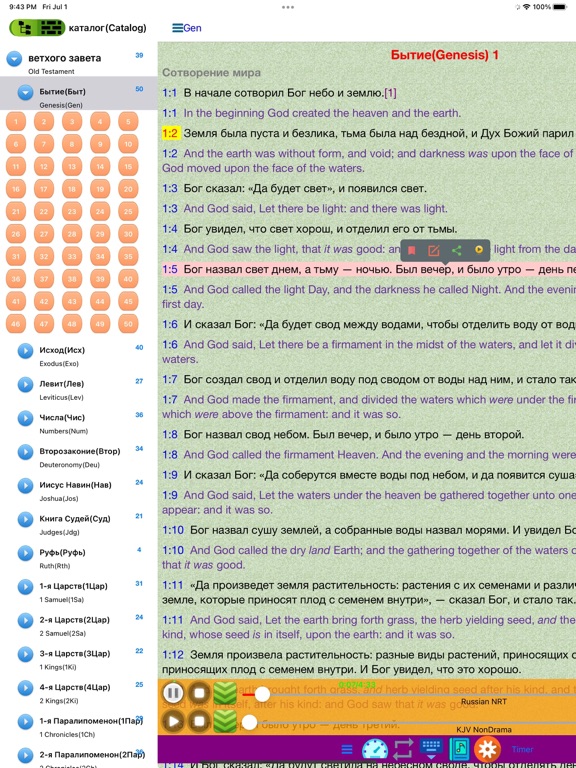576x768 pixels.
Task: Expand 3-я Царств (1 Kings) book
Action: coord(25,654)
